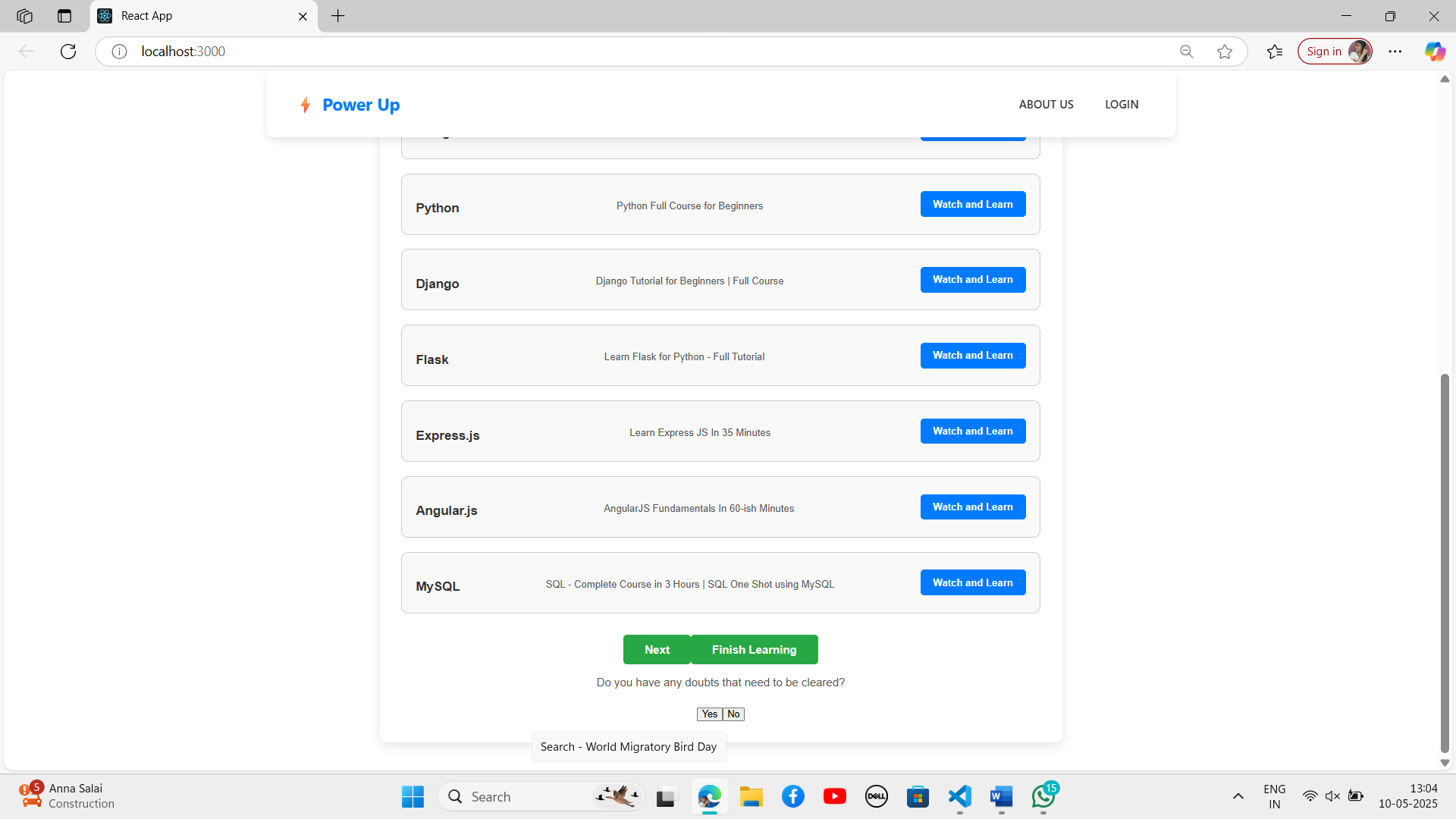Open Settings and more ellipsis menu
The height and width of the screenshot is (819, 1456).
pyautogui.click(x=1395, y=52)
